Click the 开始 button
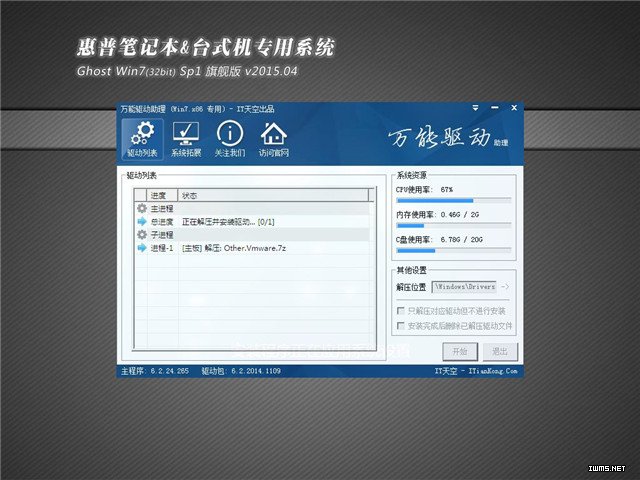The image size is (640, 480). point(460,351)
